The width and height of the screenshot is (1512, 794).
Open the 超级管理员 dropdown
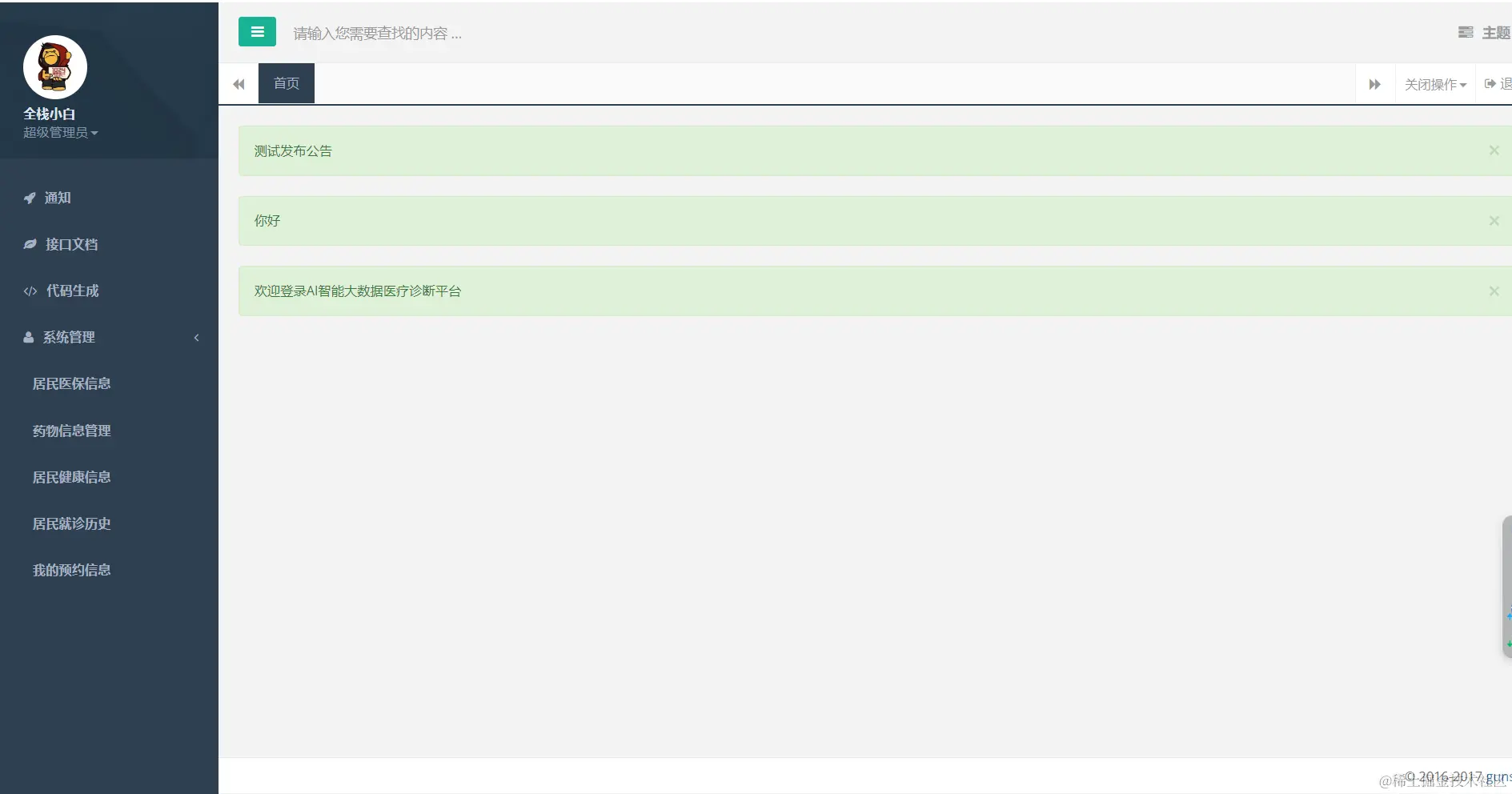click(61, 133)
